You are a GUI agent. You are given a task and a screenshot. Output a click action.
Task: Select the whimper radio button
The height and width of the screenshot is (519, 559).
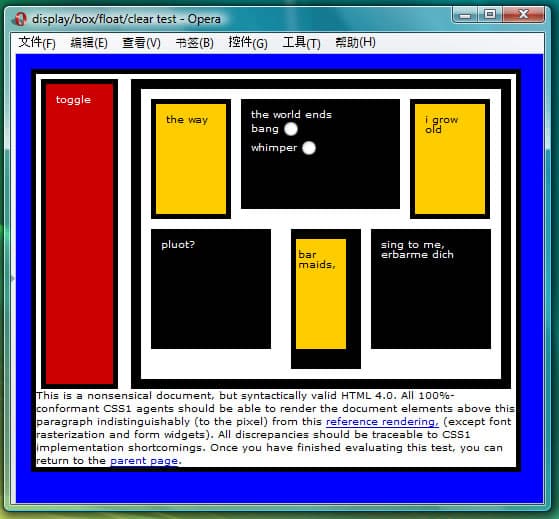click(309, 148)
